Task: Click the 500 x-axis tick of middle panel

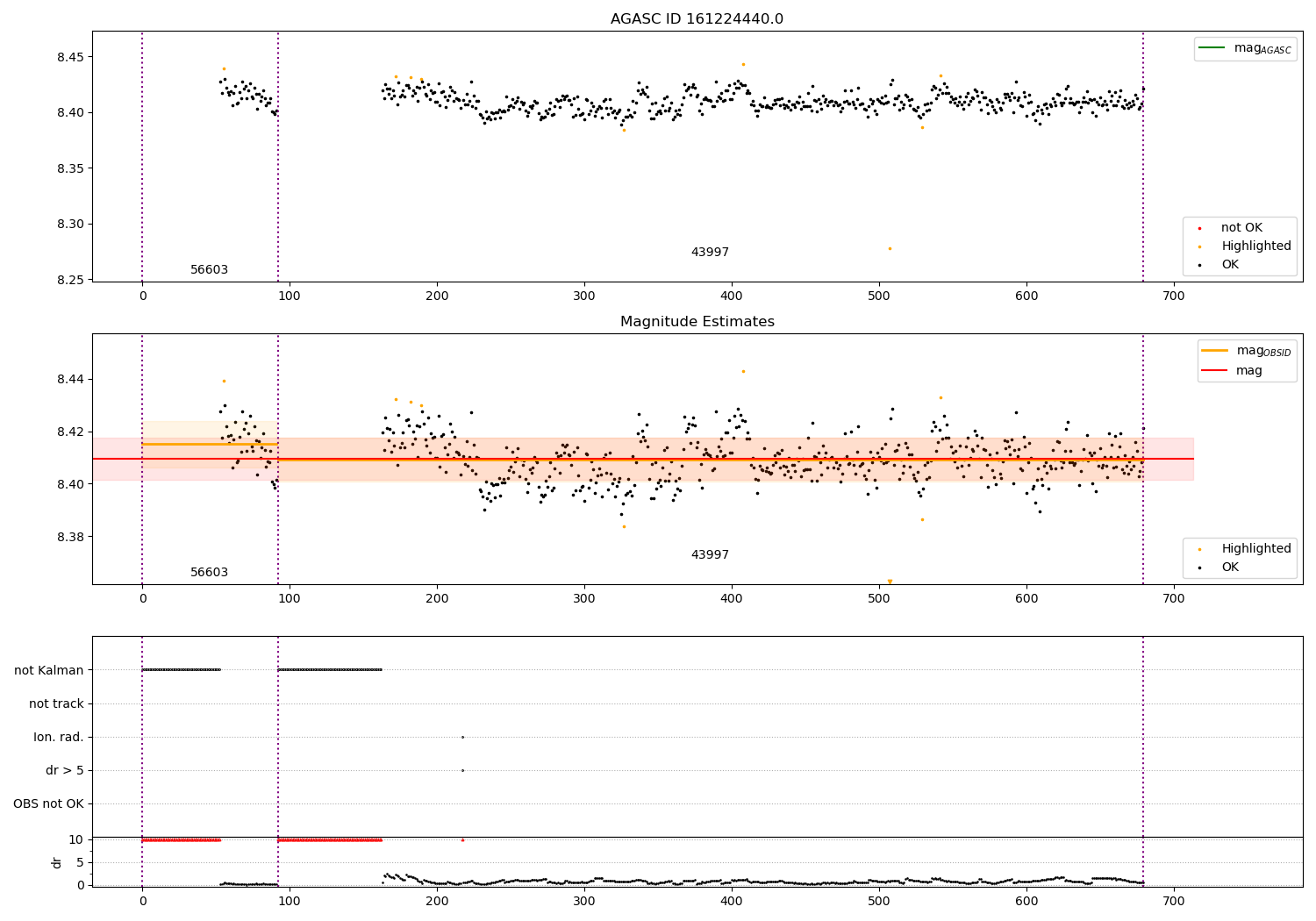Action: click(879, 598)
